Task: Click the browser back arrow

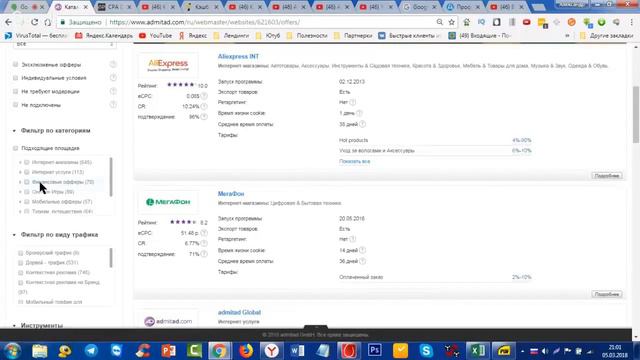Action: (x=8, y=22)
